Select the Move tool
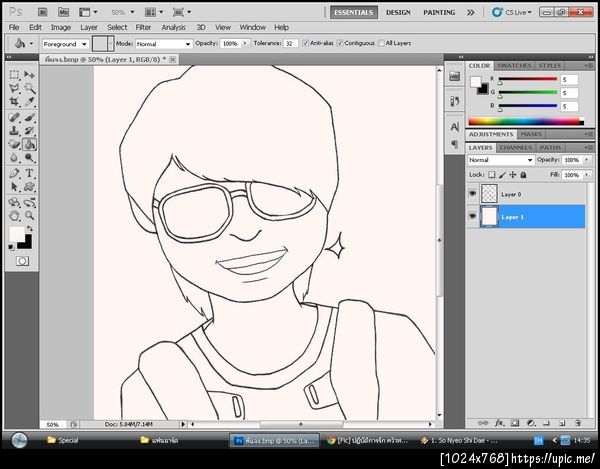The image size is (600, 469). (29, 75)
